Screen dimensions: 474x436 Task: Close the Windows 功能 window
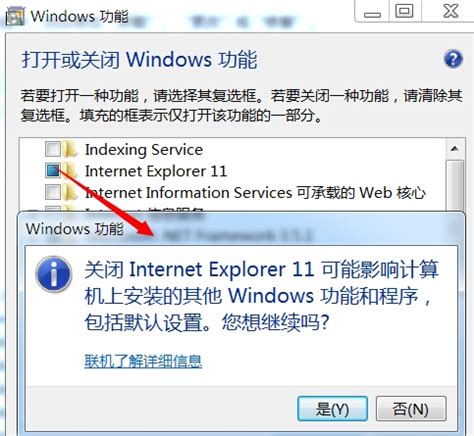tap(450, 12)
